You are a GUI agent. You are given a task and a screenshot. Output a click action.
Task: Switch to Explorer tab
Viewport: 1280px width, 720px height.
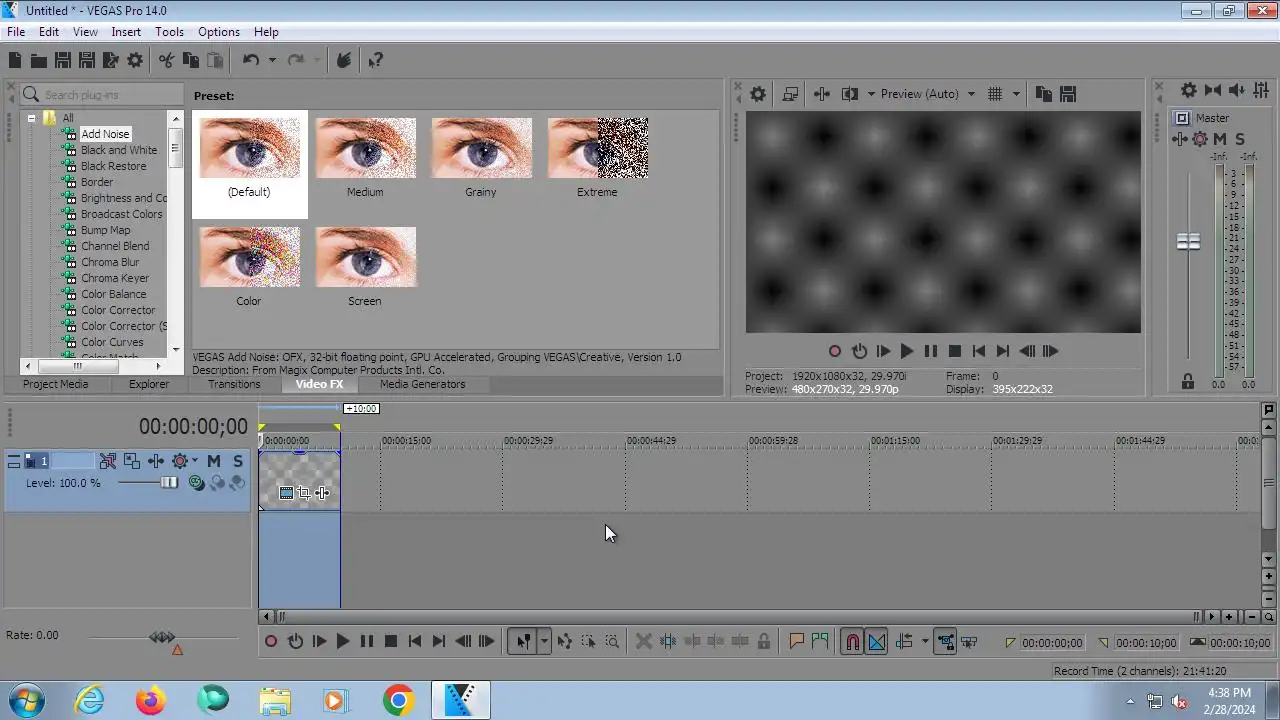pos(149,384)
